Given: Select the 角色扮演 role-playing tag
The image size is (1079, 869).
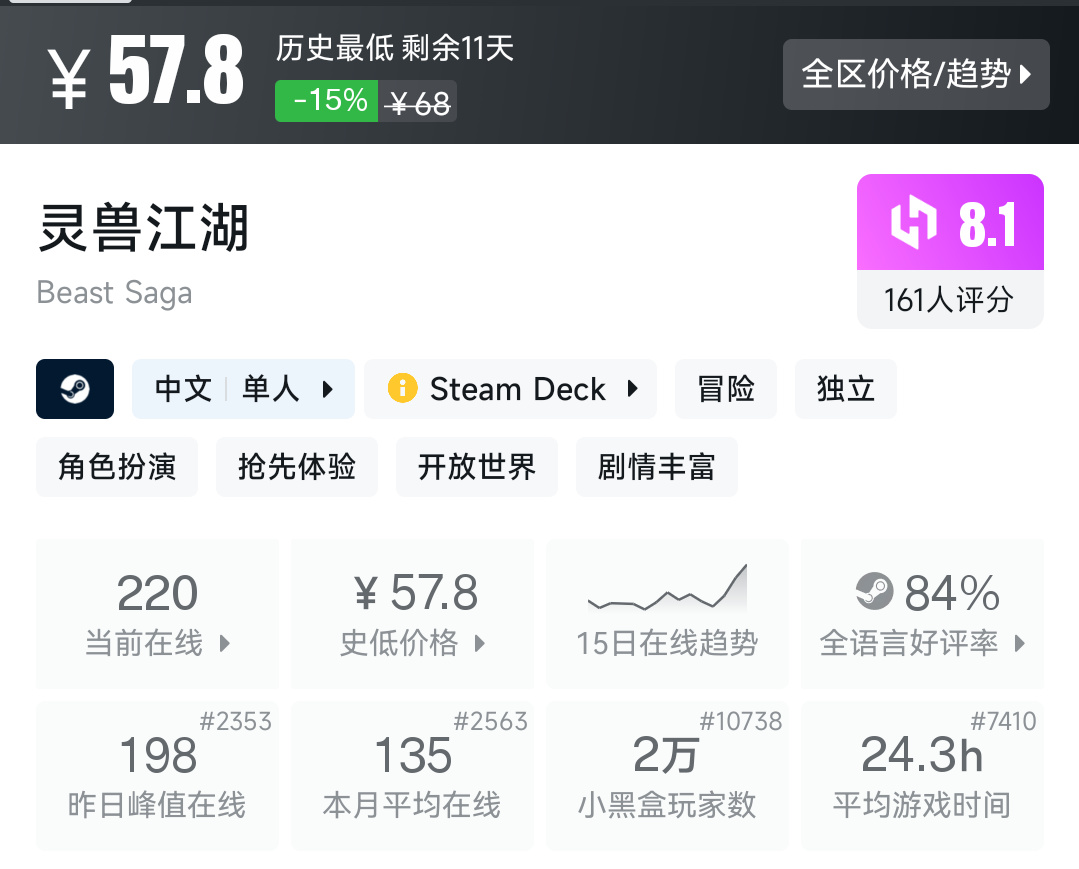Looking at the screenshot, I should click(x=117, y=467).
